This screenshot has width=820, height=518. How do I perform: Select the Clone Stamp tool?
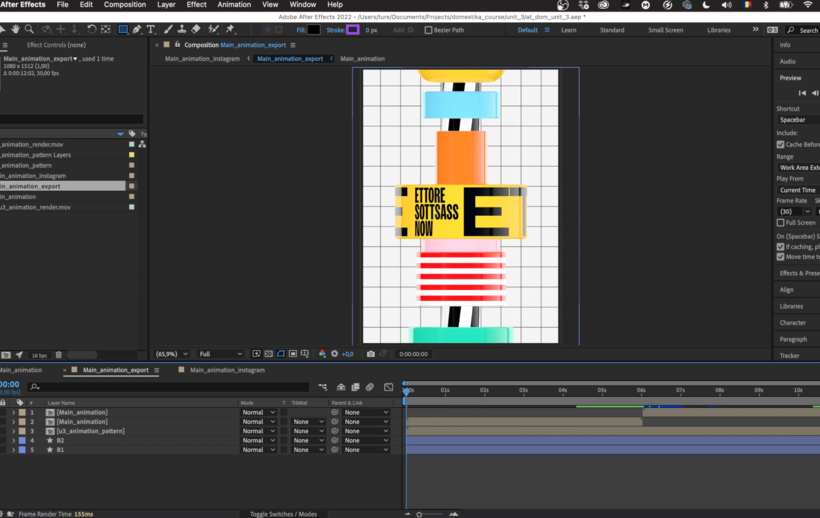(x=181, y=29)
